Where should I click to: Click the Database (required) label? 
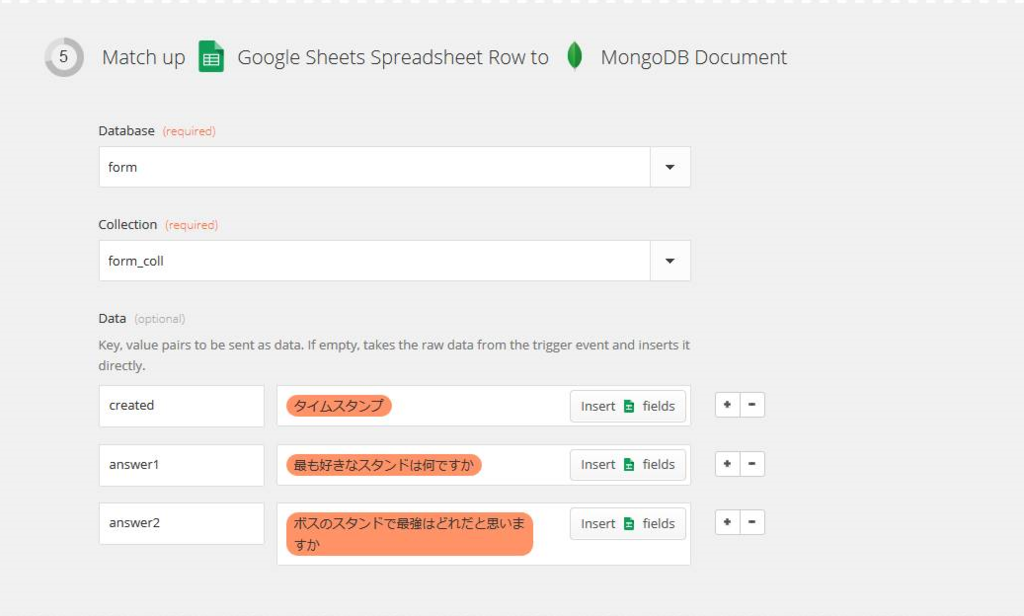[x=157, y=131]
